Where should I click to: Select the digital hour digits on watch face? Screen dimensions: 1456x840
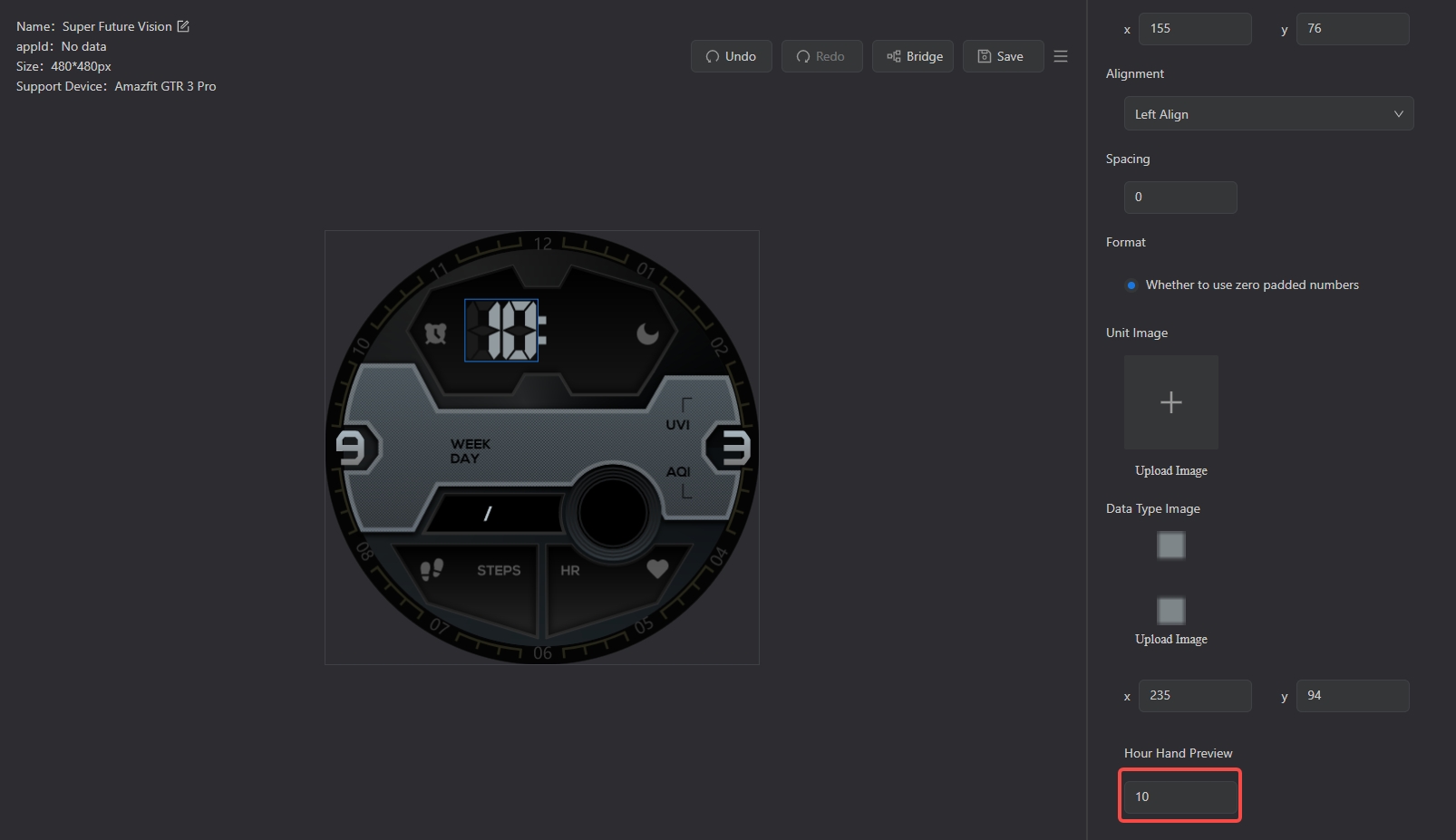(501, 331)
